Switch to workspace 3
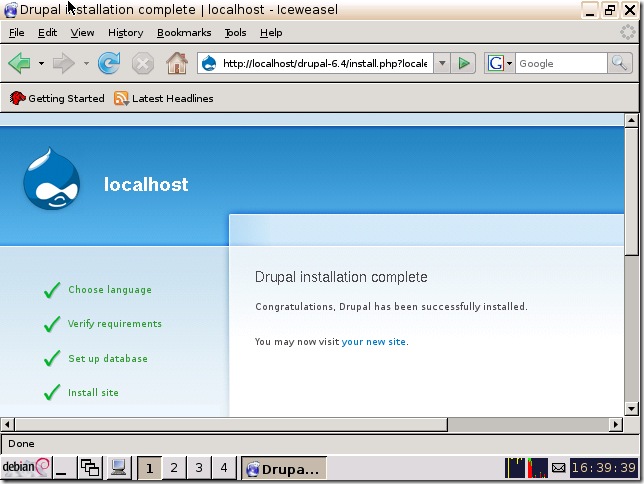This screenshot has height=484, width=644. (199, 468)
